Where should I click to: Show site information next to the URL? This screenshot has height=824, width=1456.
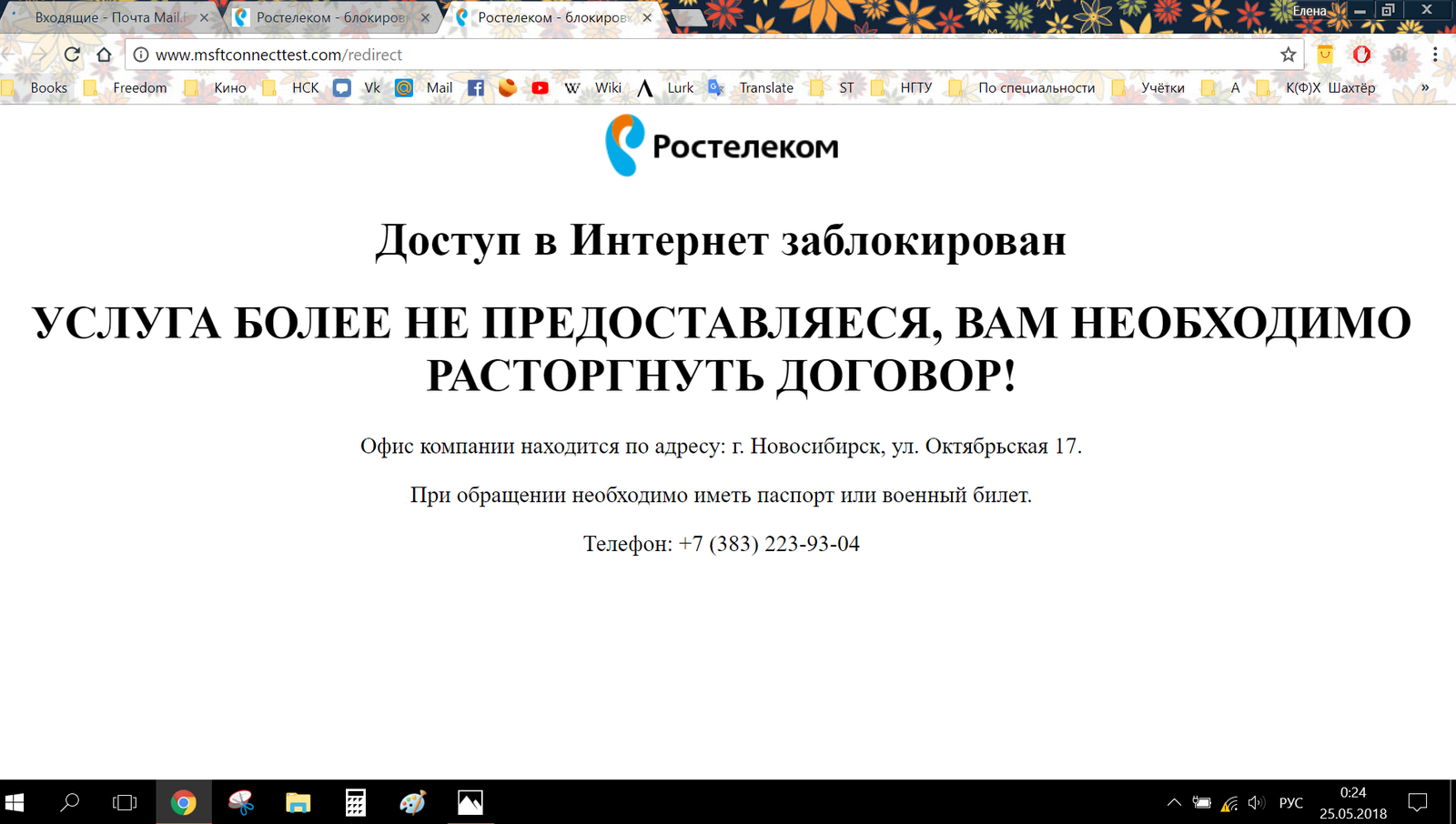click(x=141, y=55)
